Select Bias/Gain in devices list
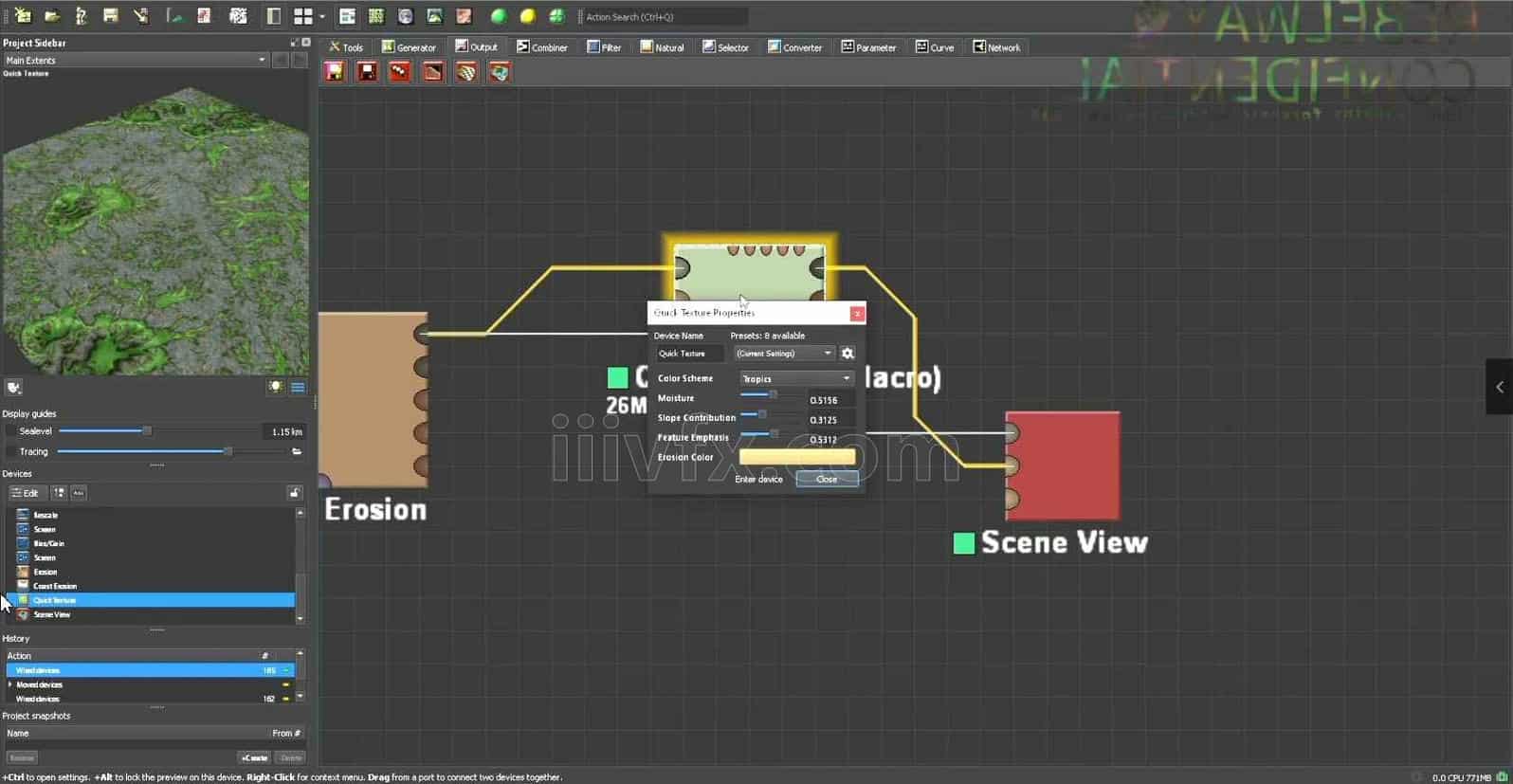1513x784 pixels. pos(152,543)
